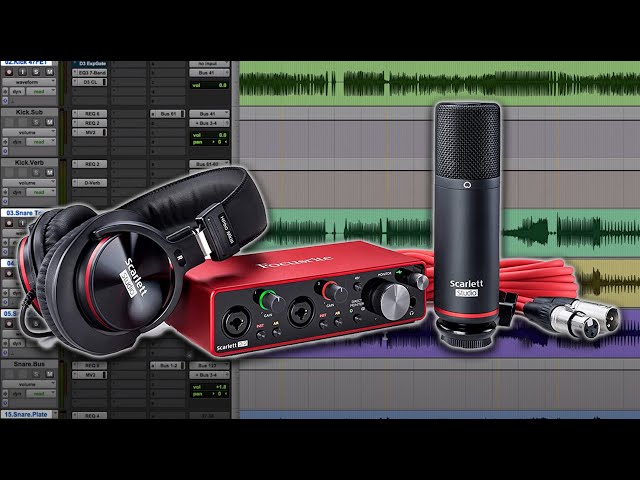Mute the Kick 47FET track
The width and height of the screenshot is (640, 480).
[49, 72]
